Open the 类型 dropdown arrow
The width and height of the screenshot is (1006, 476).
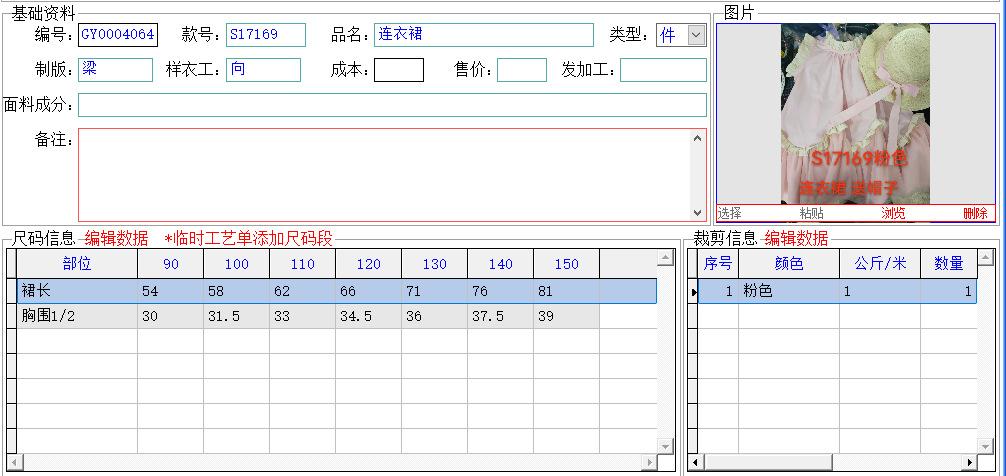coord(697,35)
